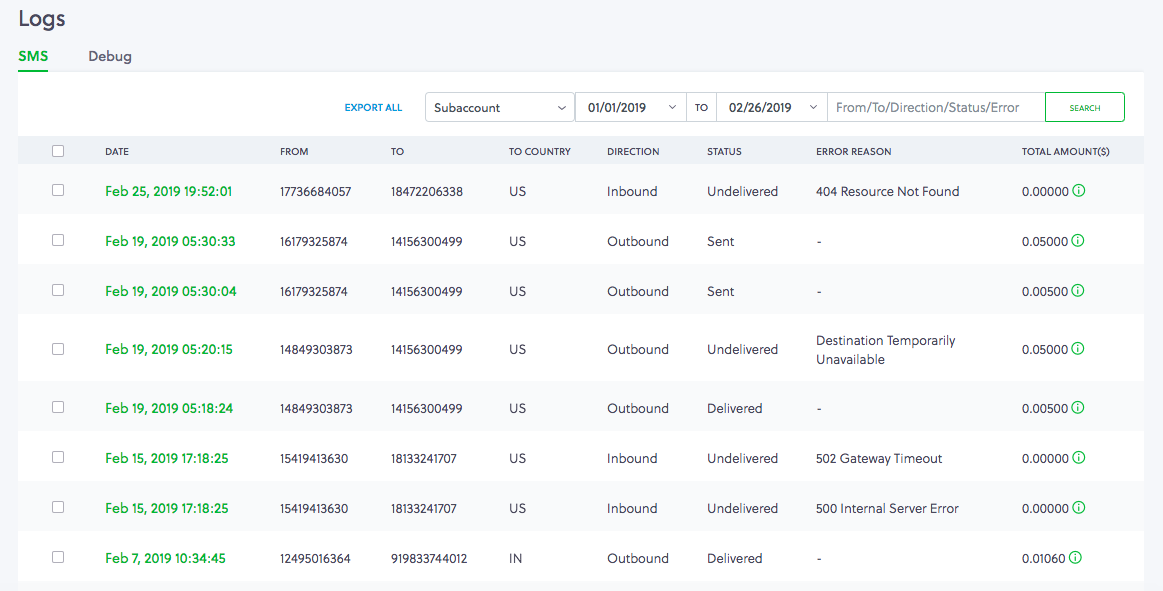Open the Subaccount dropdown
This screenshot has width=1163, height=591.
coord(499,107)
